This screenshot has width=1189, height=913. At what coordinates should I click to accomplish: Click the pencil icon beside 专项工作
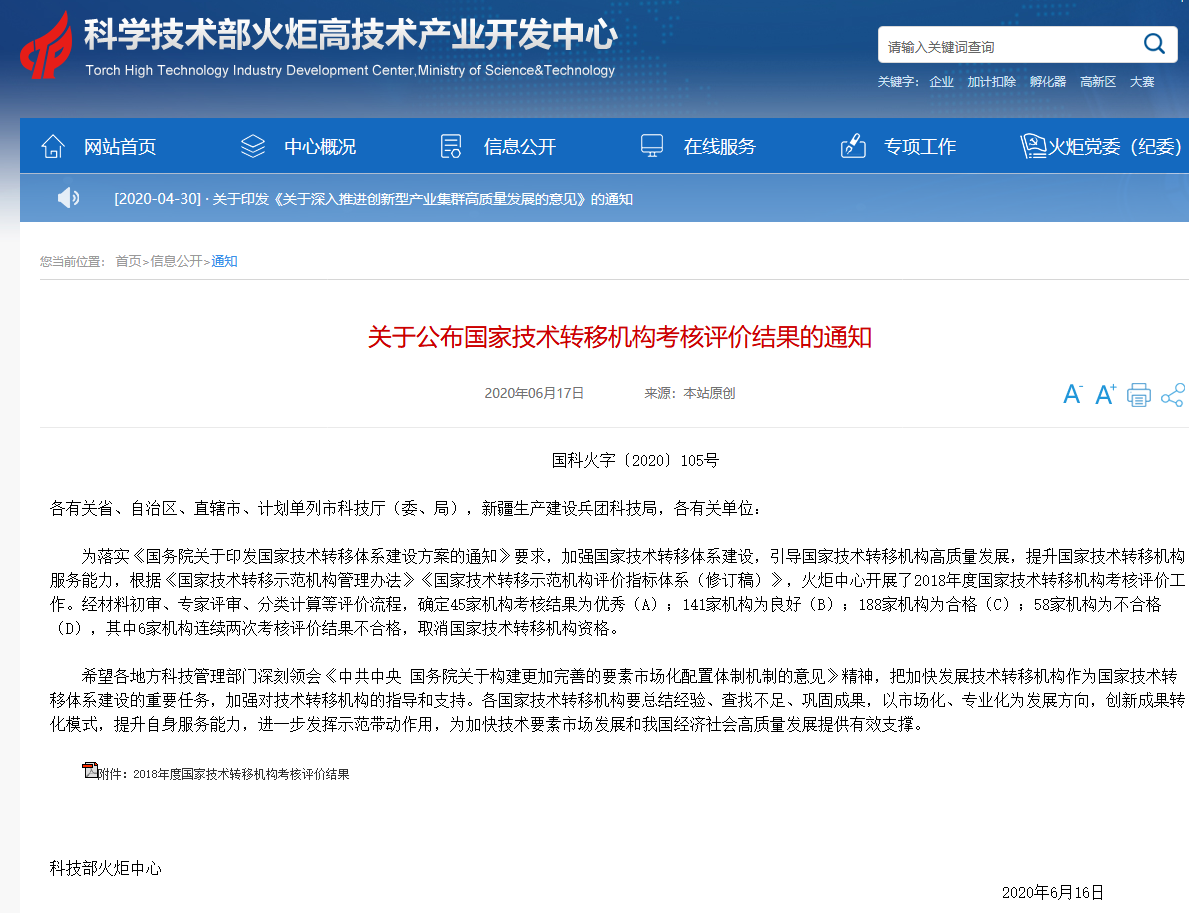[853, 146]
